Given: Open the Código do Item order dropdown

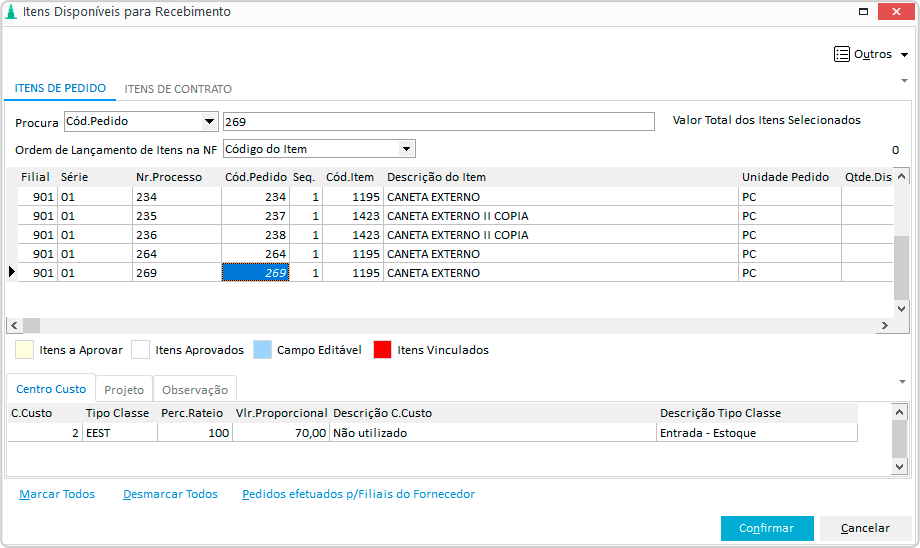Looking at the screenshot, I should [x=406, y=149].
